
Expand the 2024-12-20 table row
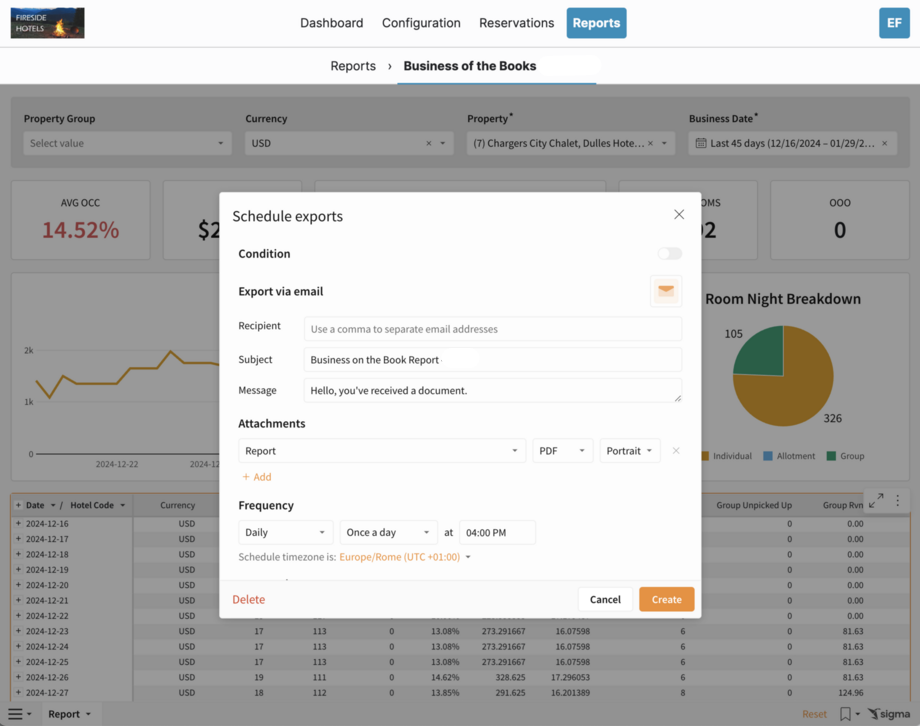tap(18, 585)
